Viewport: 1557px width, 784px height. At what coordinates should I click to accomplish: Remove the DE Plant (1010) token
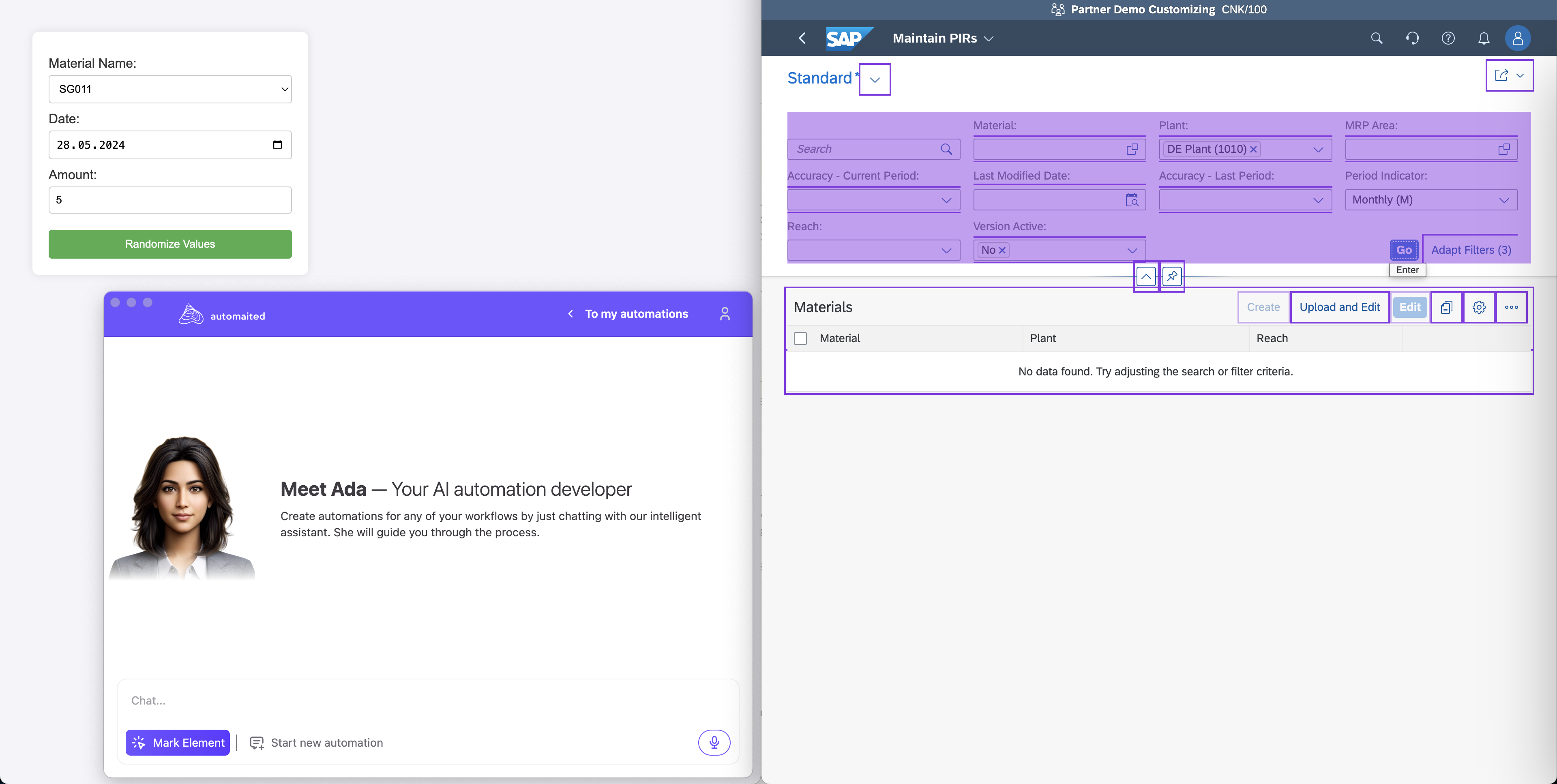(1254, 149)
